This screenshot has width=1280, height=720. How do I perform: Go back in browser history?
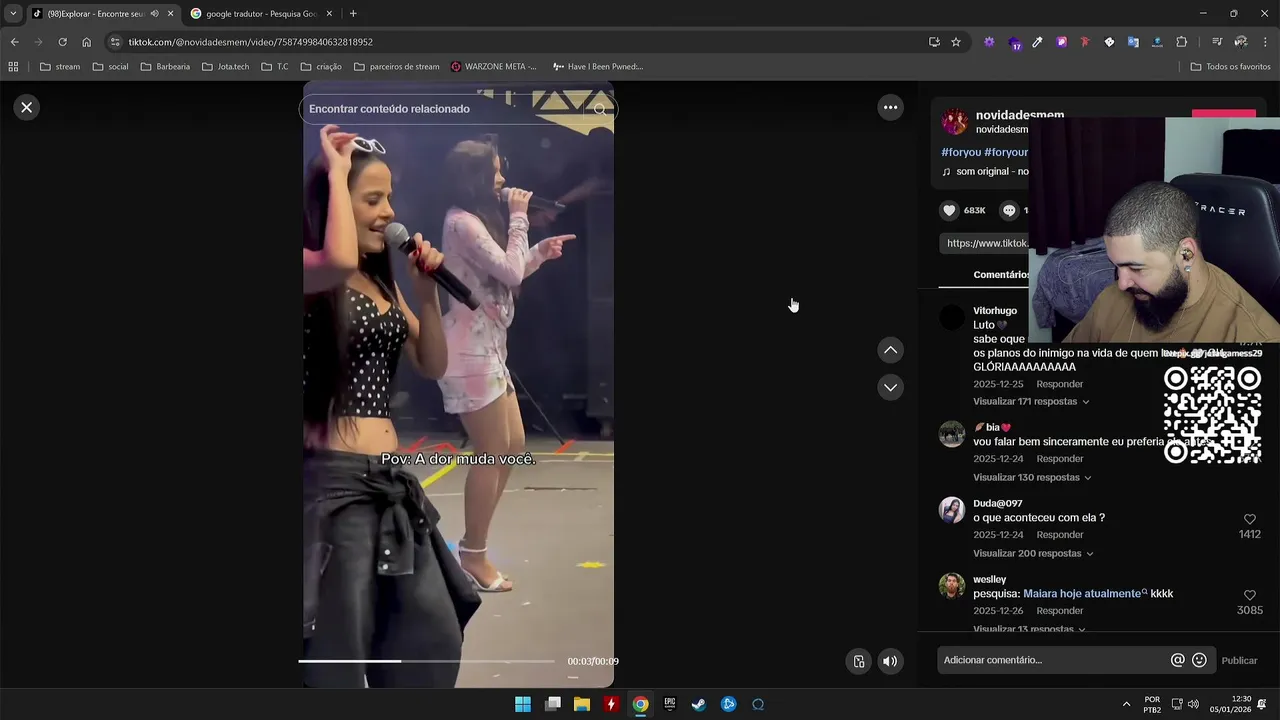(14, 42)
